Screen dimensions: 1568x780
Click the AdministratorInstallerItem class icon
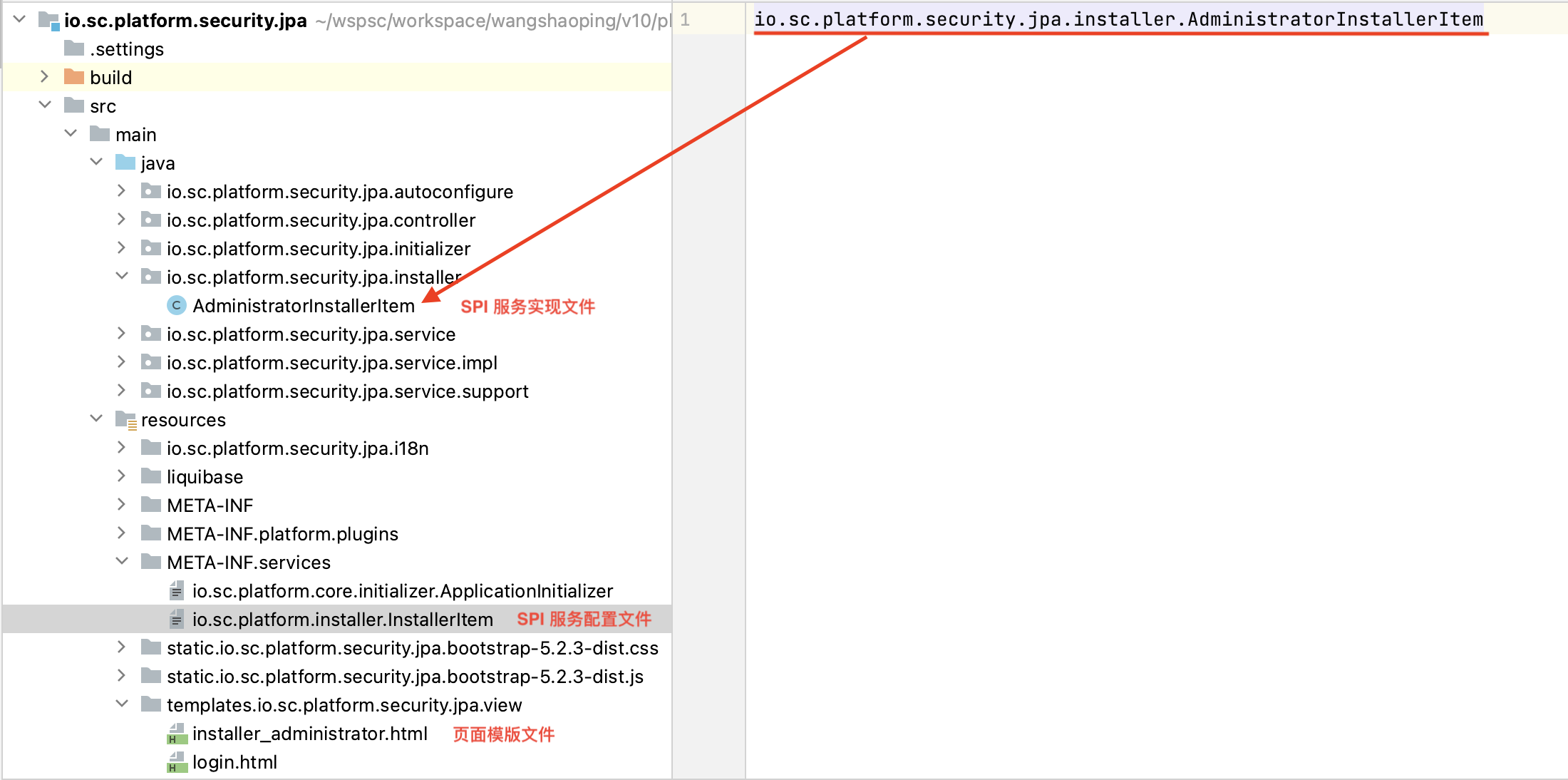pos(176,305)
